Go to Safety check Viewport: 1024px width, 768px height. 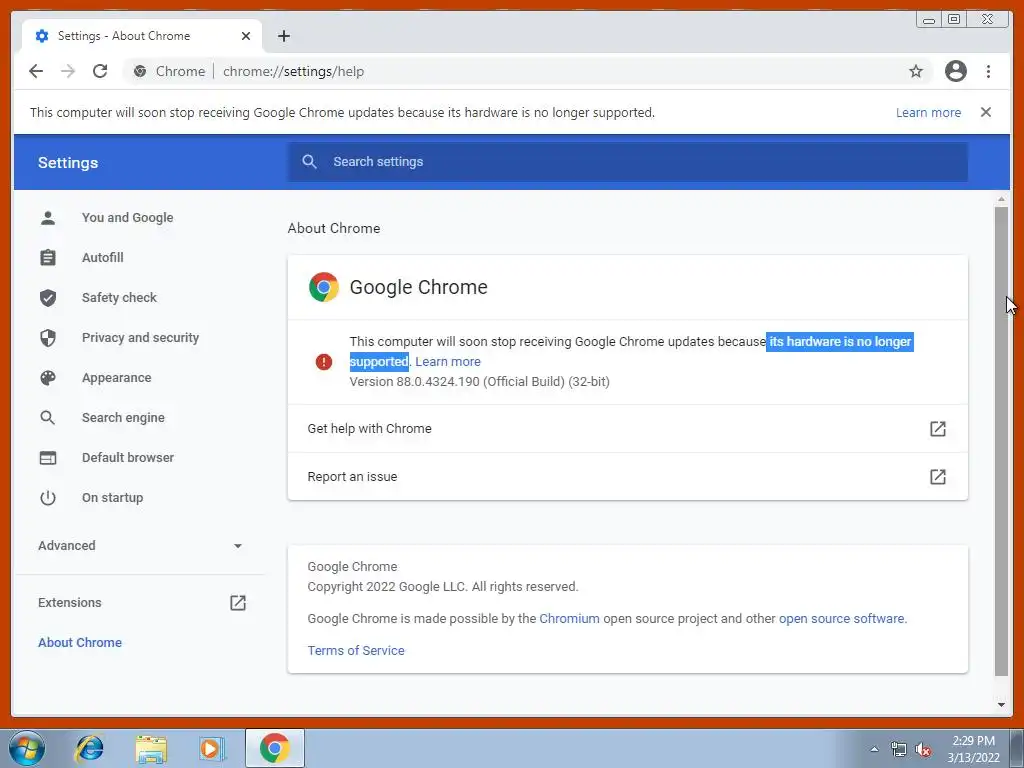(120, 298)
